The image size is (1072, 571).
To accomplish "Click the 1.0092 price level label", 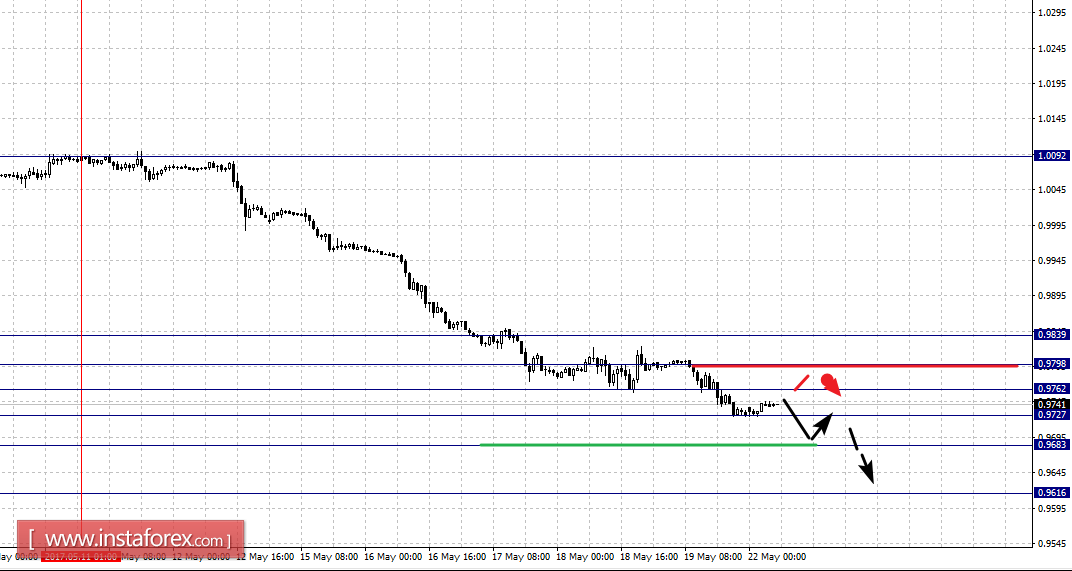I will click(x=1051, y=156).
